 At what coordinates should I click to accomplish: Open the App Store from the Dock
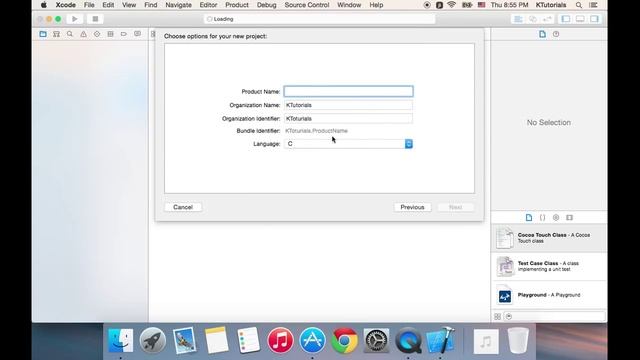point(313,340)
